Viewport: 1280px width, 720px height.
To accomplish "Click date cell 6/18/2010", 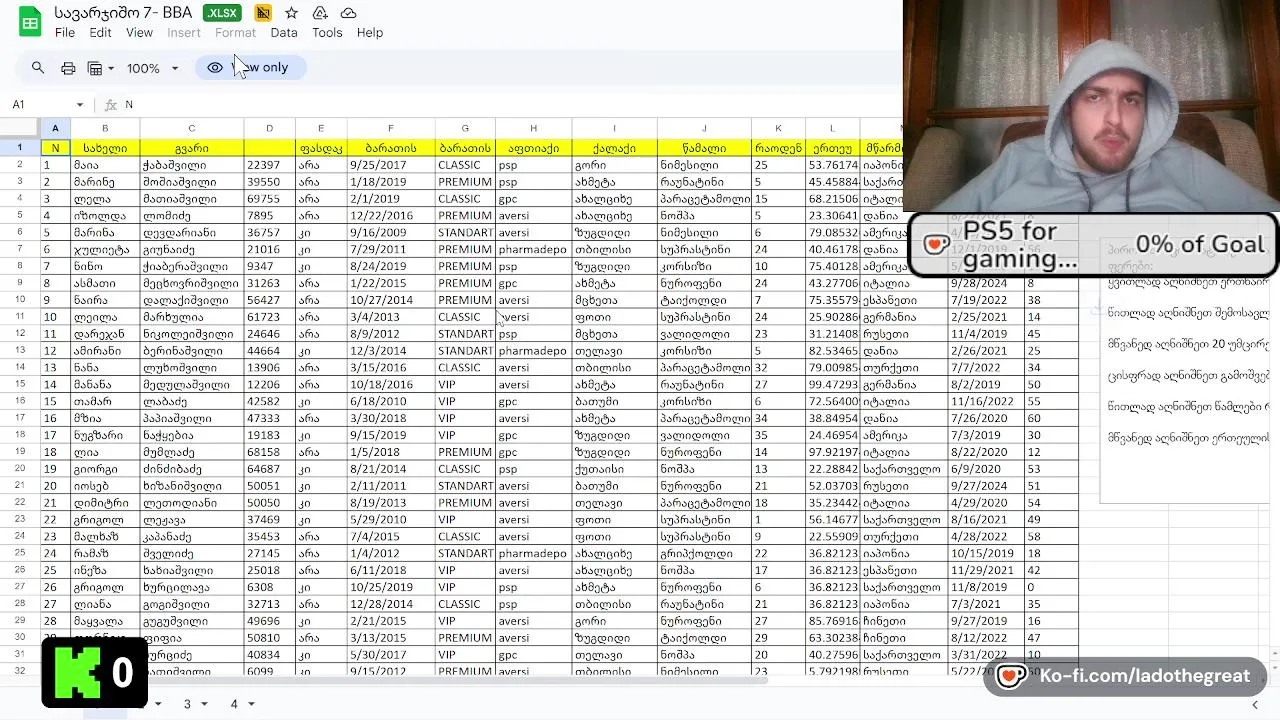I will [x=391, y=402].
